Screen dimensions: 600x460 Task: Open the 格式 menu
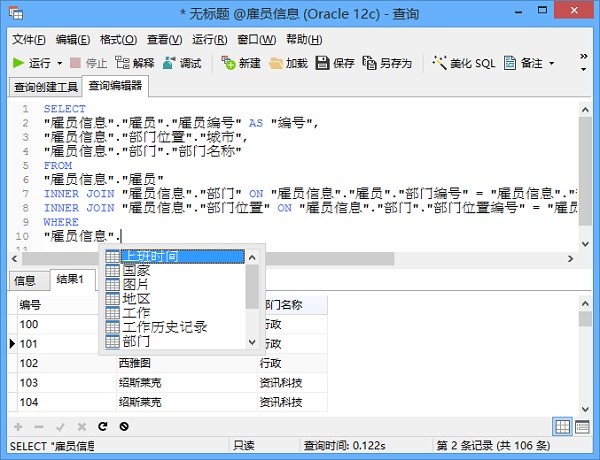coord(118,39)
